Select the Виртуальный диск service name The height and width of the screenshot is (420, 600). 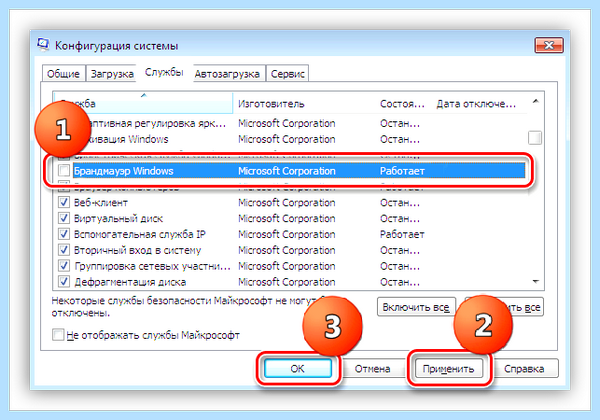tap(118, 218)
